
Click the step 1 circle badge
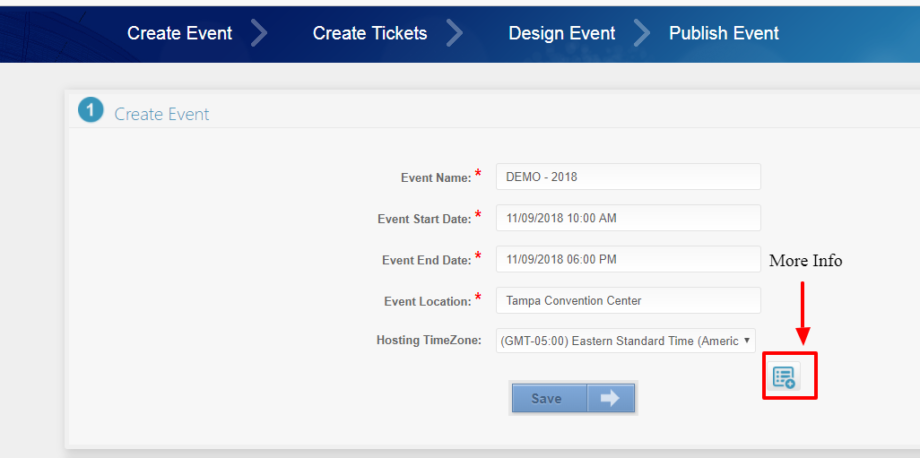pyautogui.click(x=91, y=111)
